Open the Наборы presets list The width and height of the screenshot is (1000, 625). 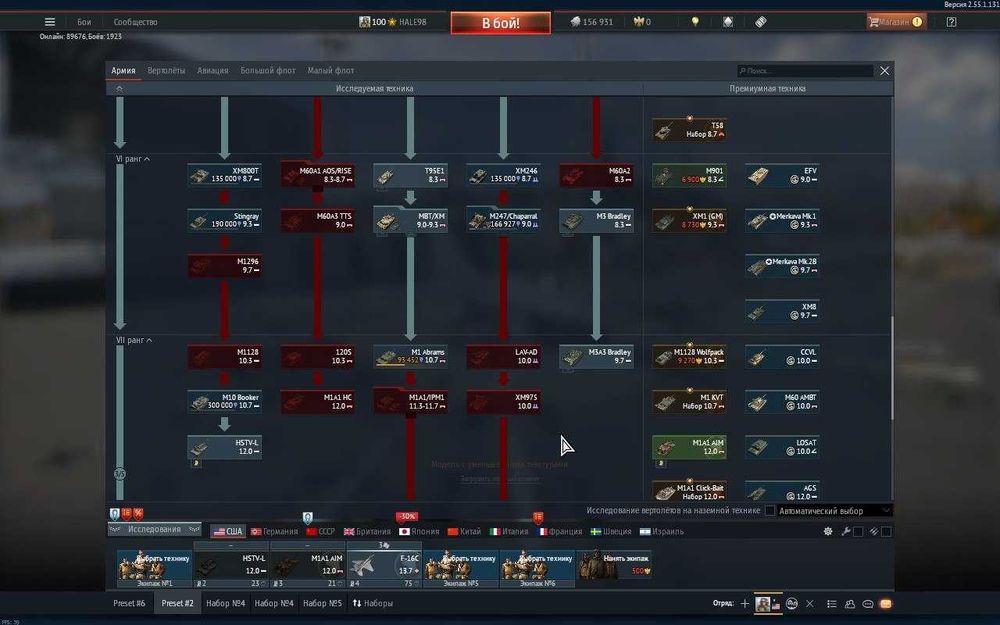372,603
